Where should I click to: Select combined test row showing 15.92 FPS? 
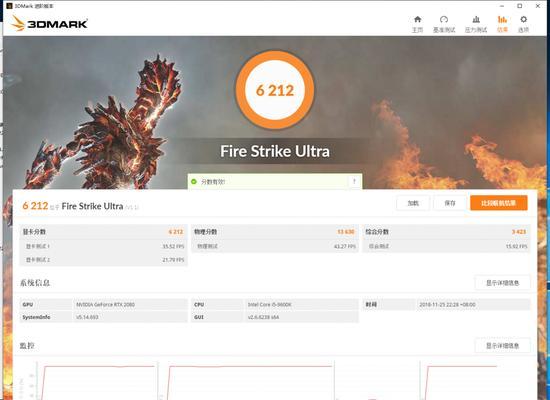[x=446, y=246]
